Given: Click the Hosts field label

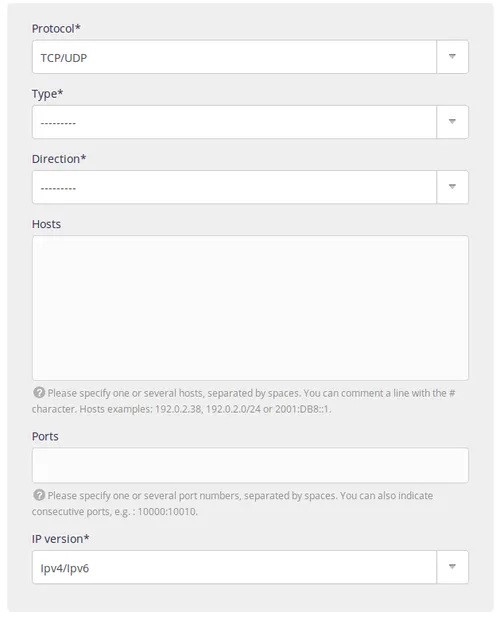Looking at the screenshot, I should coord(46,224).
